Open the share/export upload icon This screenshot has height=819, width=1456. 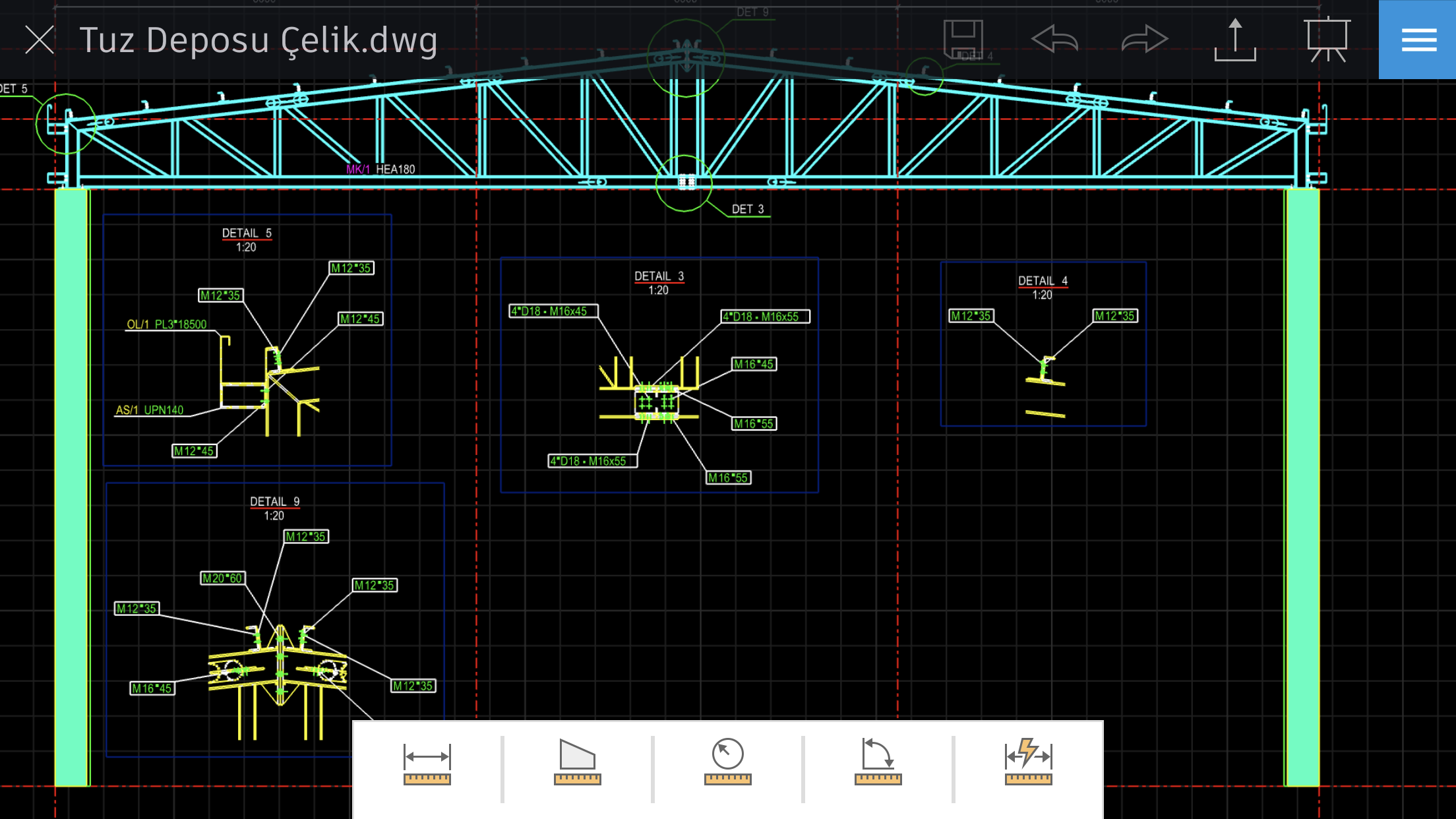point(1235,40)
